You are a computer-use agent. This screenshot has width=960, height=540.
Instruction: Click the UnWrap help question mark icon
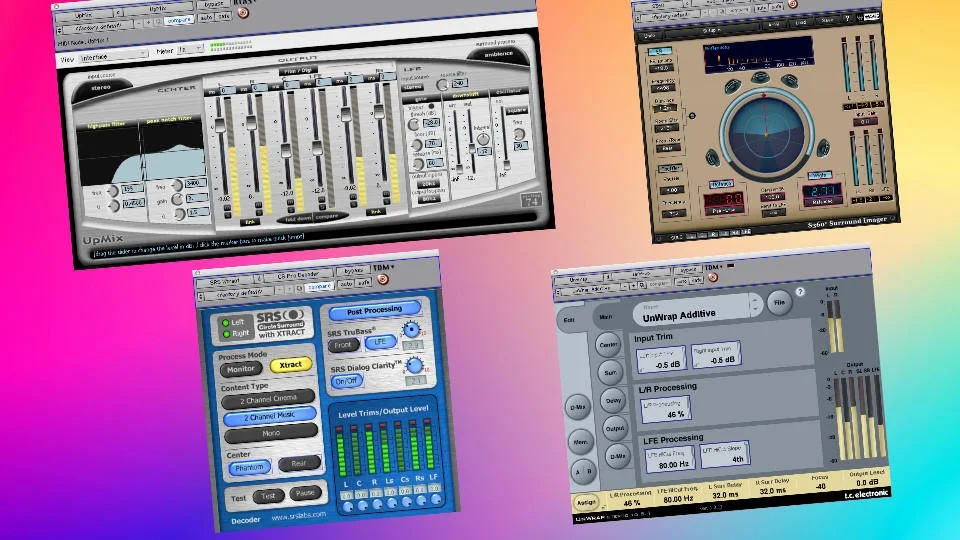click(800, 292)
